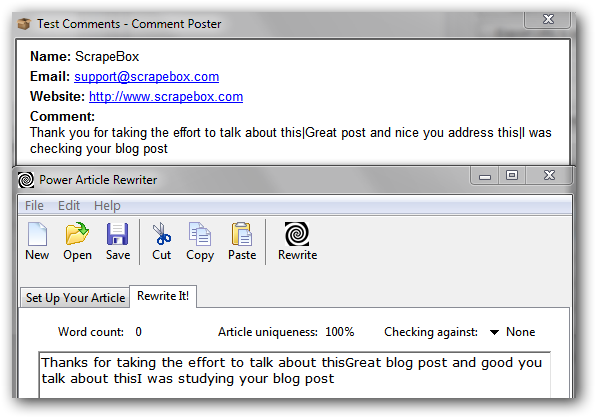Open the Help menu

pos(107,206)
